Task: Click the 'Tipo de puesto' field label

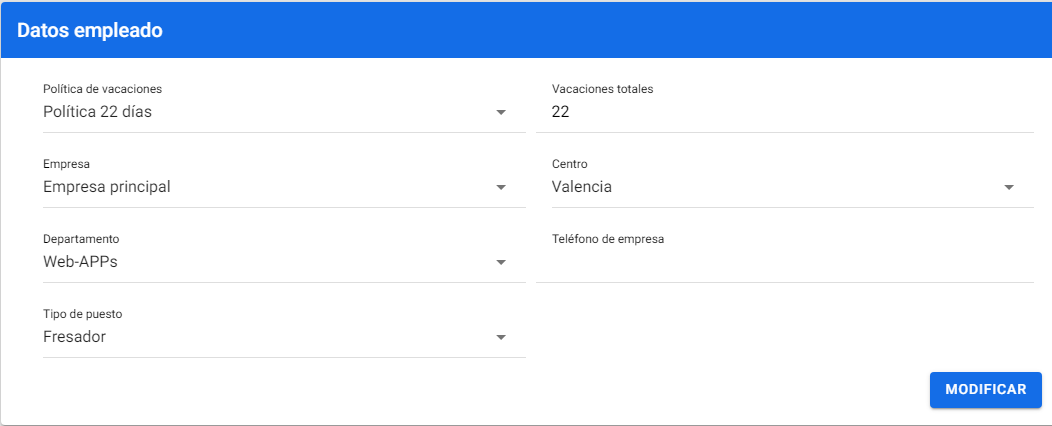Action: [x=83, y=314]
